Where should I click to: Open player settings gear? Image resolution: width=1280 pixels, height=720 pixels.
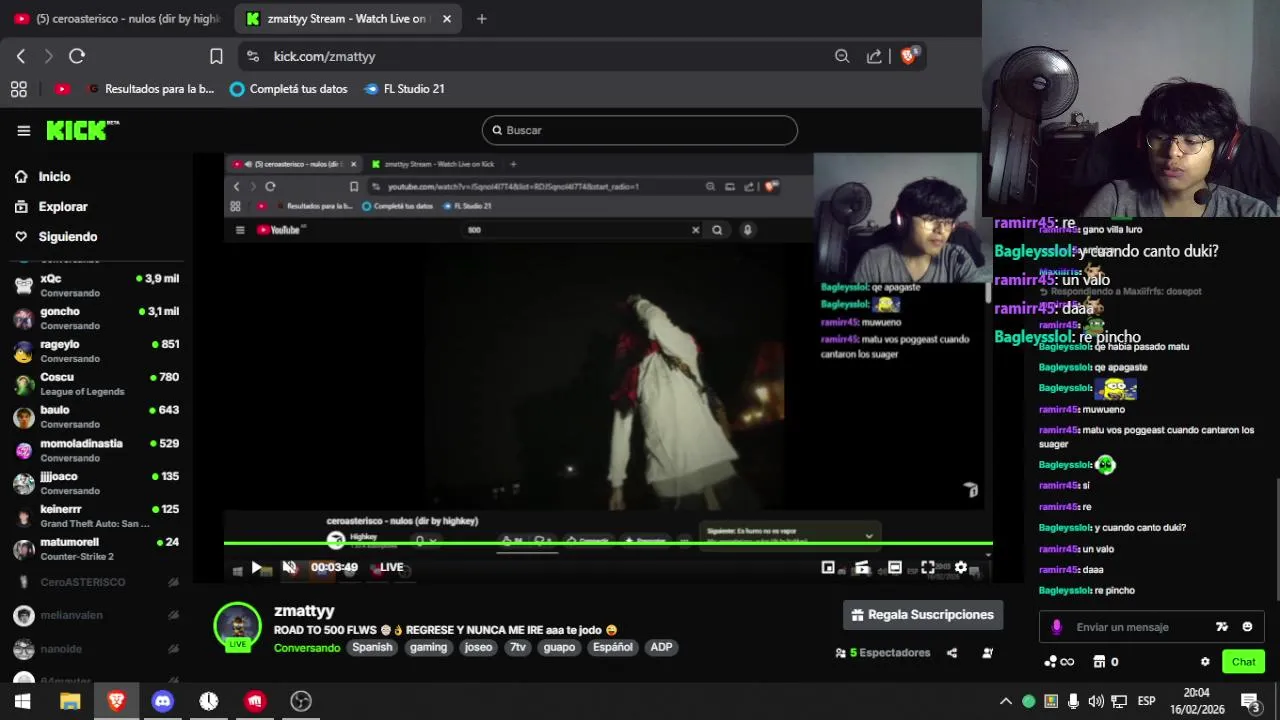pyautogui.click(x=961, y=567)
